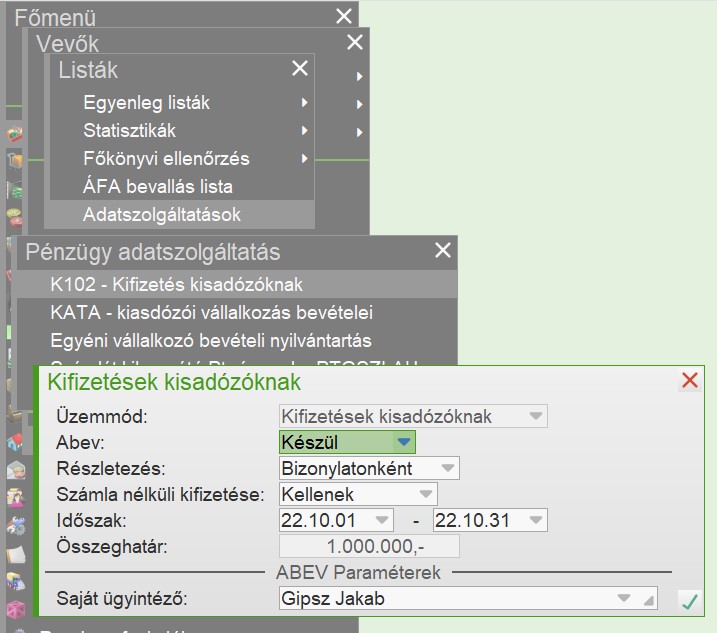Close the Listák menu panel
717x633 pixels.
(300, 68)
